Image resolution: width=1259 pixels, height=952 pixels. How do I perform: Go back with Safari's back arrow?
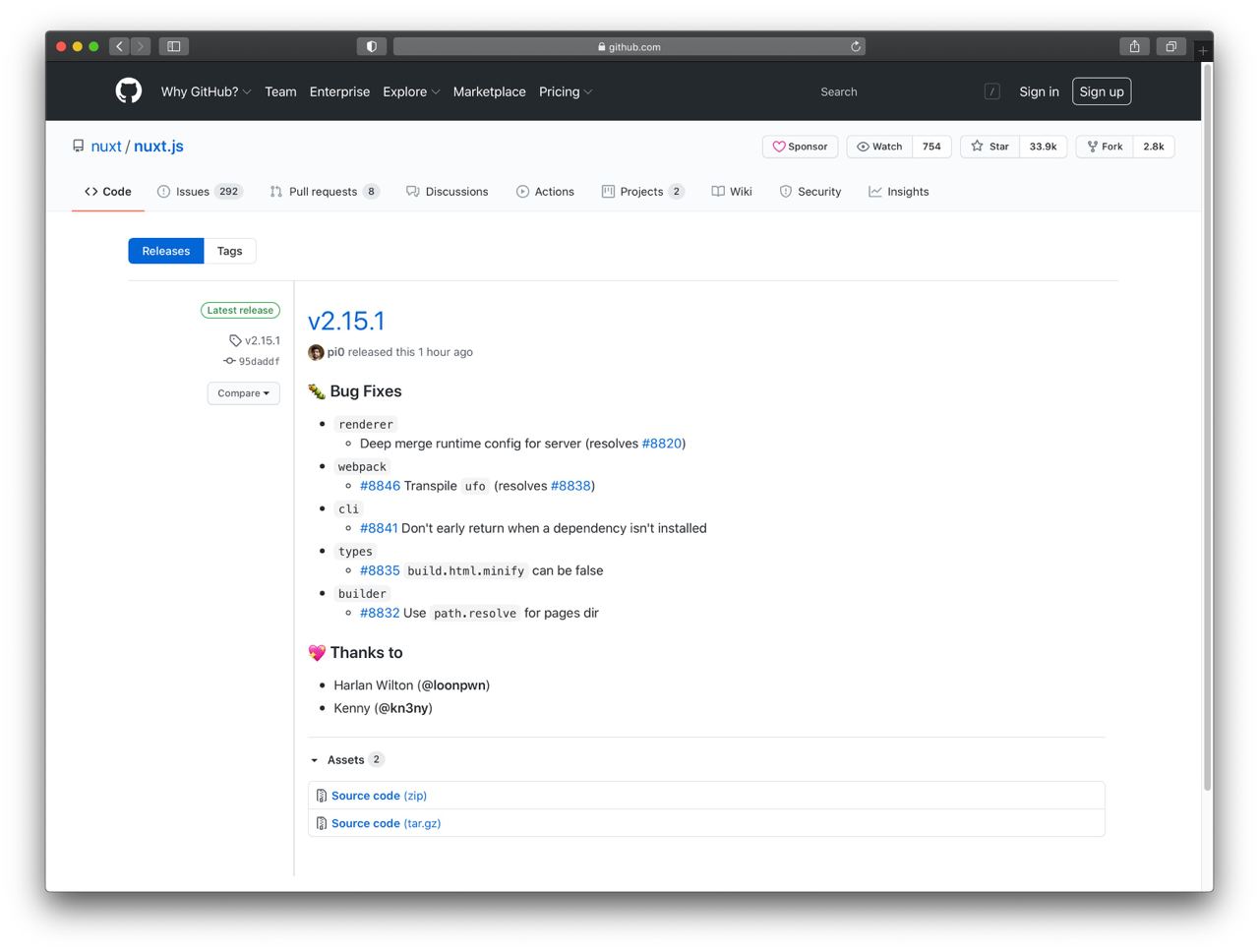coord(119,46)
